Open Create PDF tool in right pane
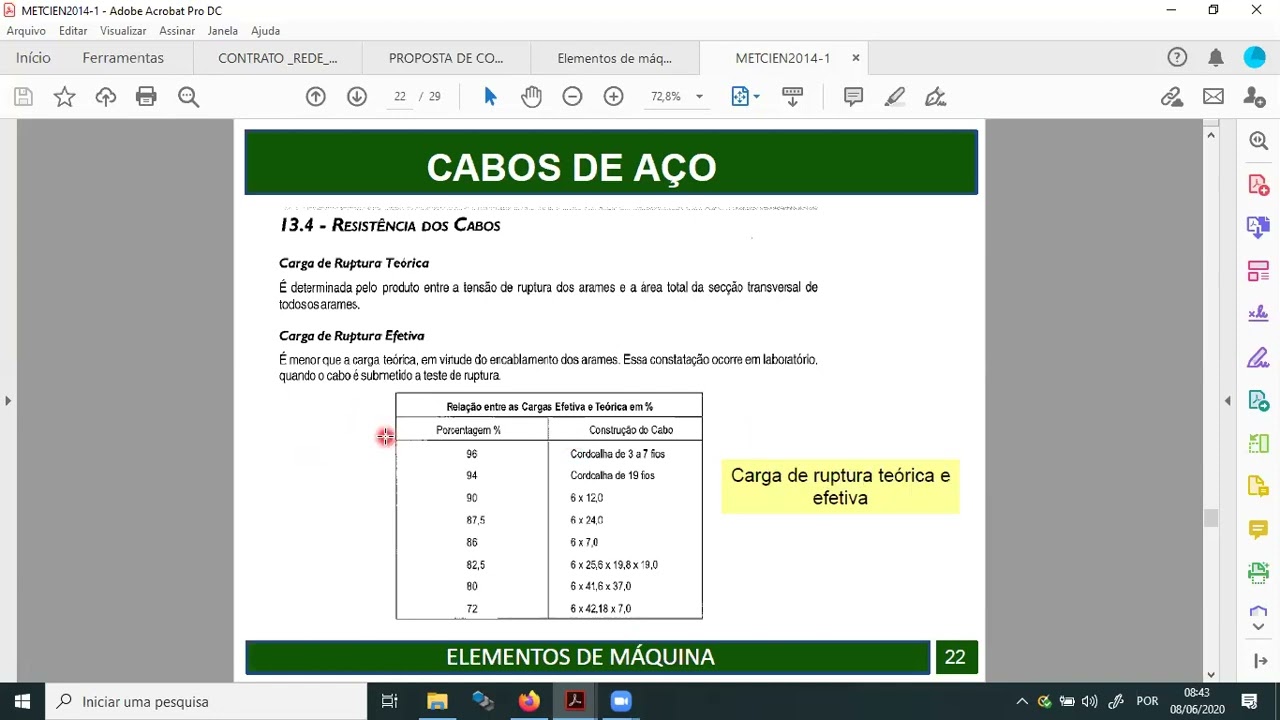 pos(1259,185)
